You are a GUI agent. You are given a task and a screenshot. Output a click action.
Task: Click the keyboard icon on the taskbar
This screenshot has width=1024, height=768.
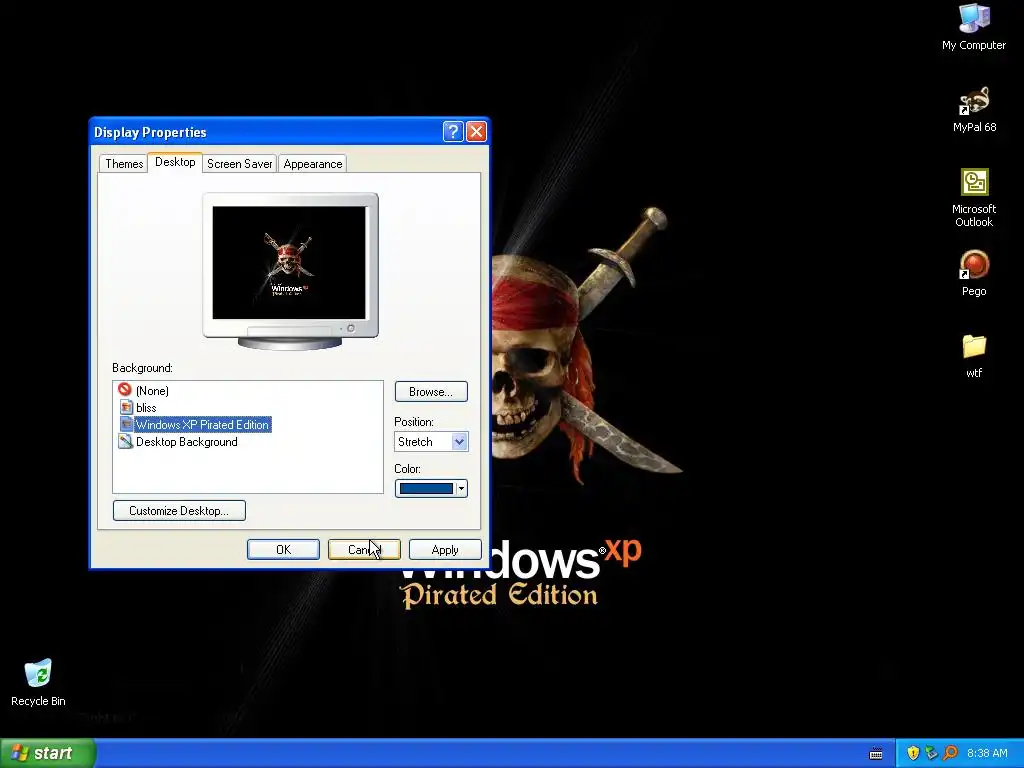[876, 754]
